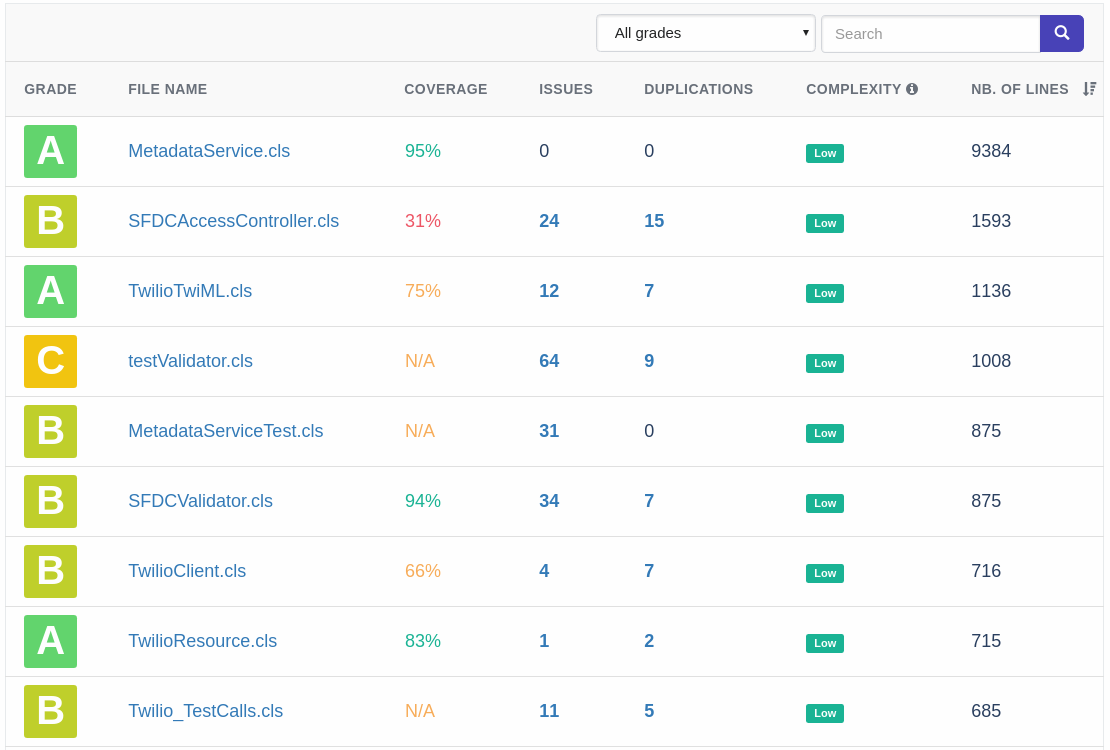Screen dimensions: 1110x750
Task: Click the 95% coverage of MetadataService.cls
Action: click(x=423, y=151)
